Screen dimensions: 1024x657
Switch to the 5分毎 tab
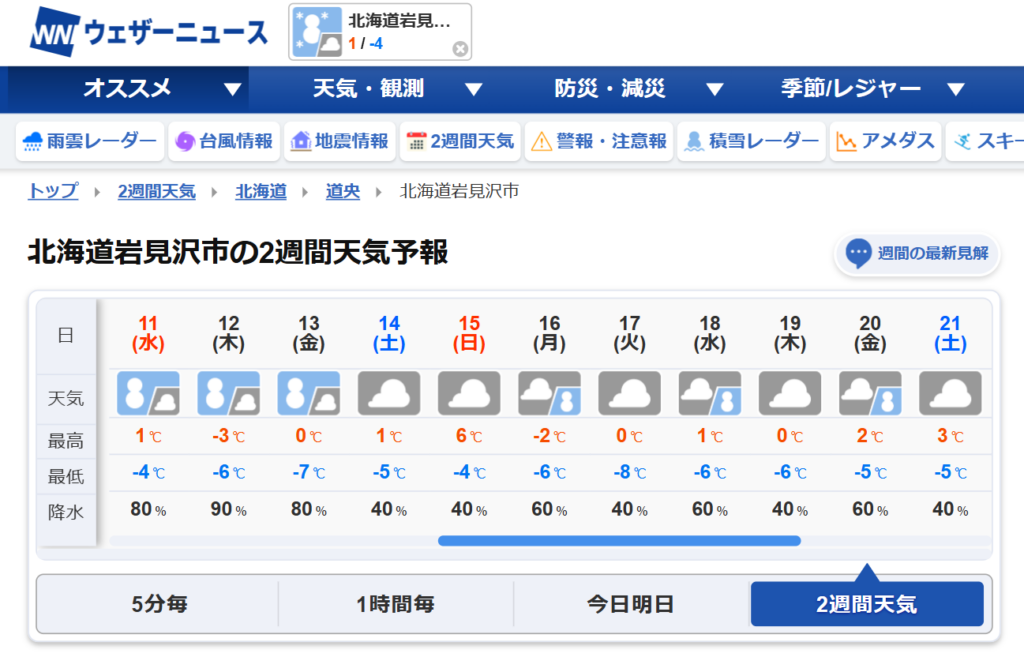pos(159,604)
